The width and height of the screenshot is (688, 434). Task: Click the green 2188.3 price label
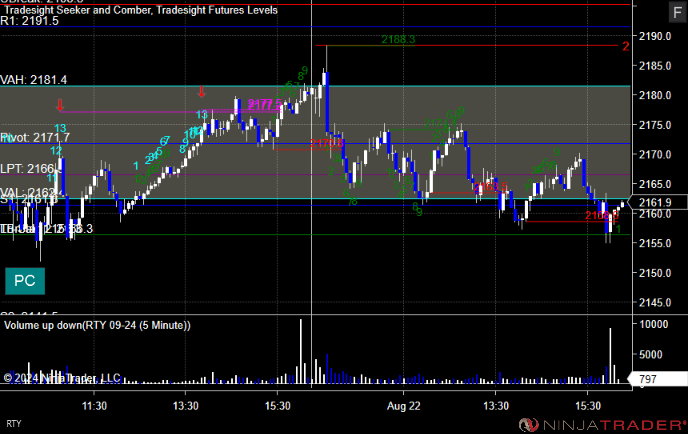click(398, 39)
